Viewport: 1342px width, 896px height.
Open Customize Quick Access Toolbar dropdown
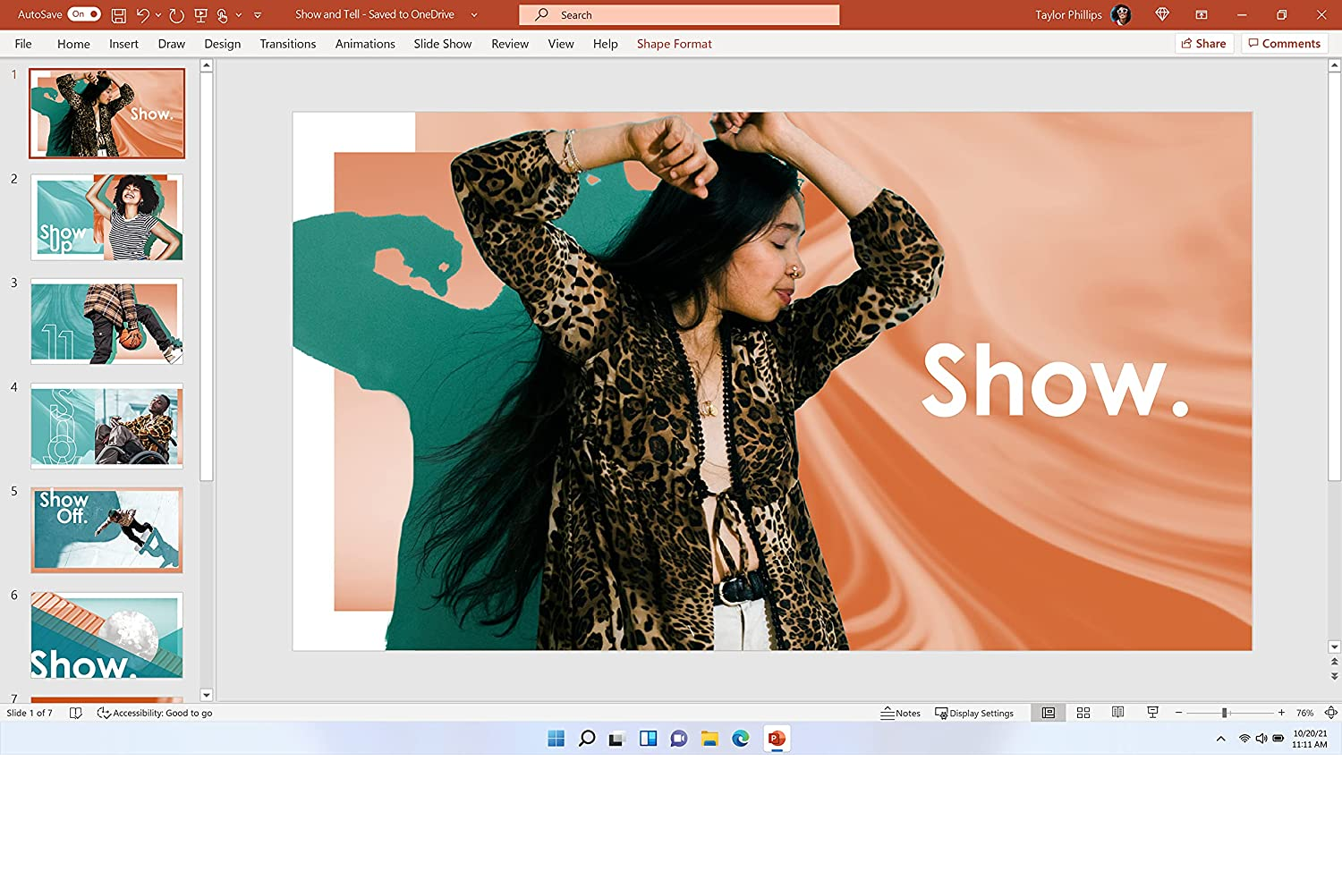(258, 15)
